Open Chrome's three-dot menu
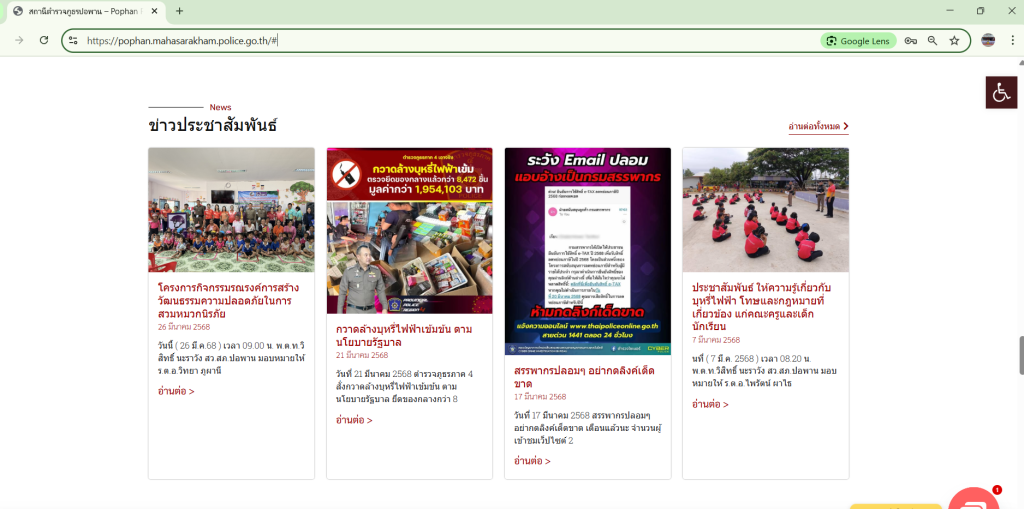 tap(1010, 41)
